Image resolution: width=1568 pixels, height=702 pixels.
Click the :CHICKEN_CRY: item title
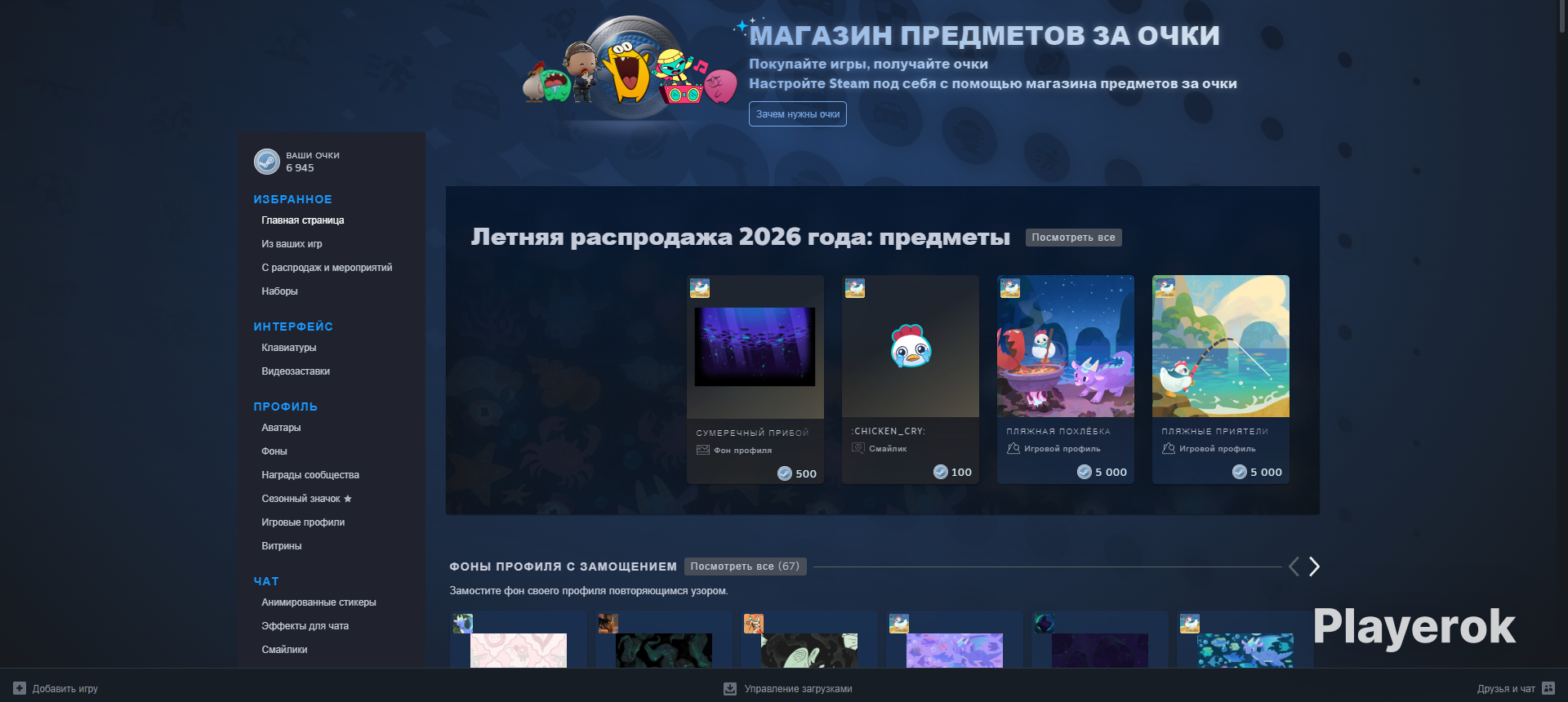(x=888, y=431)
